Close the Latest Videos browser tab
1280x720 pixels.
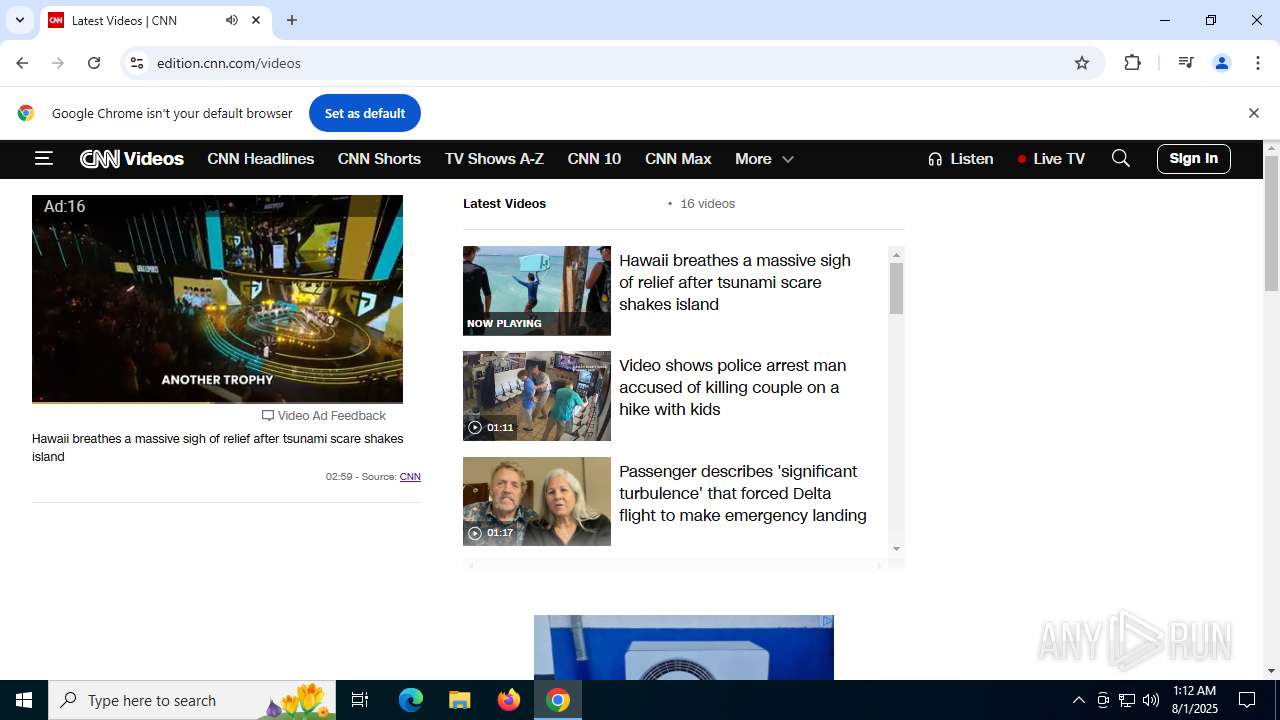[256, 20]
